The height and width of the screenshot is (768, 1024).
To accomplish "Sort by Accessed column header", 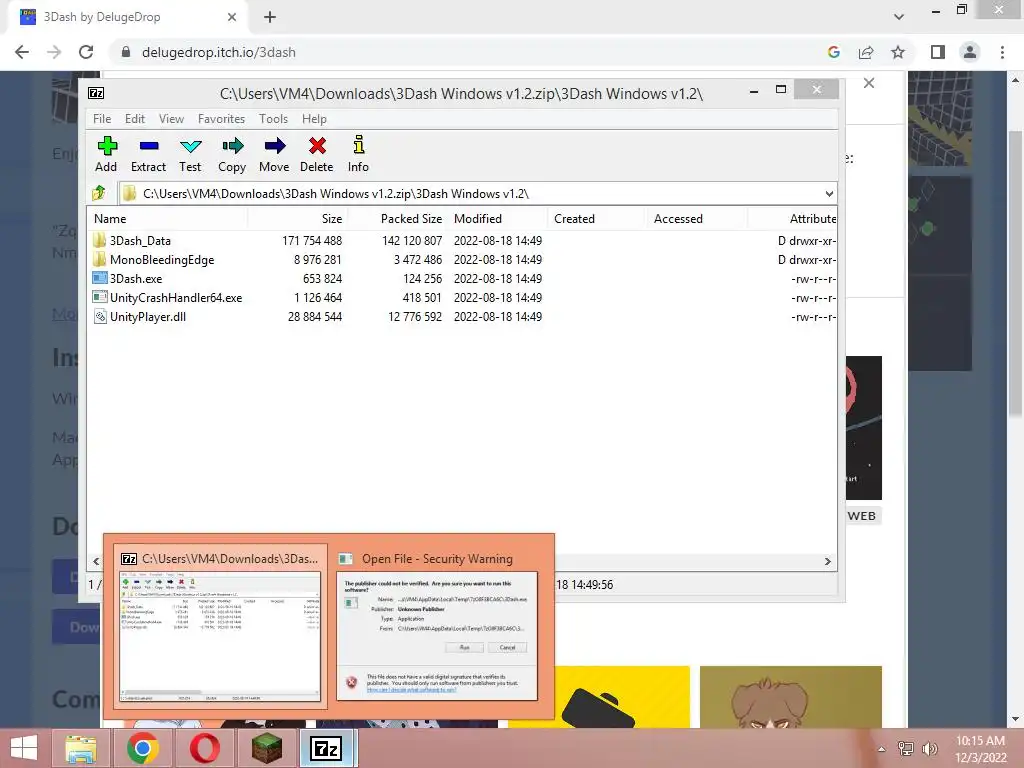I will 697,219.
